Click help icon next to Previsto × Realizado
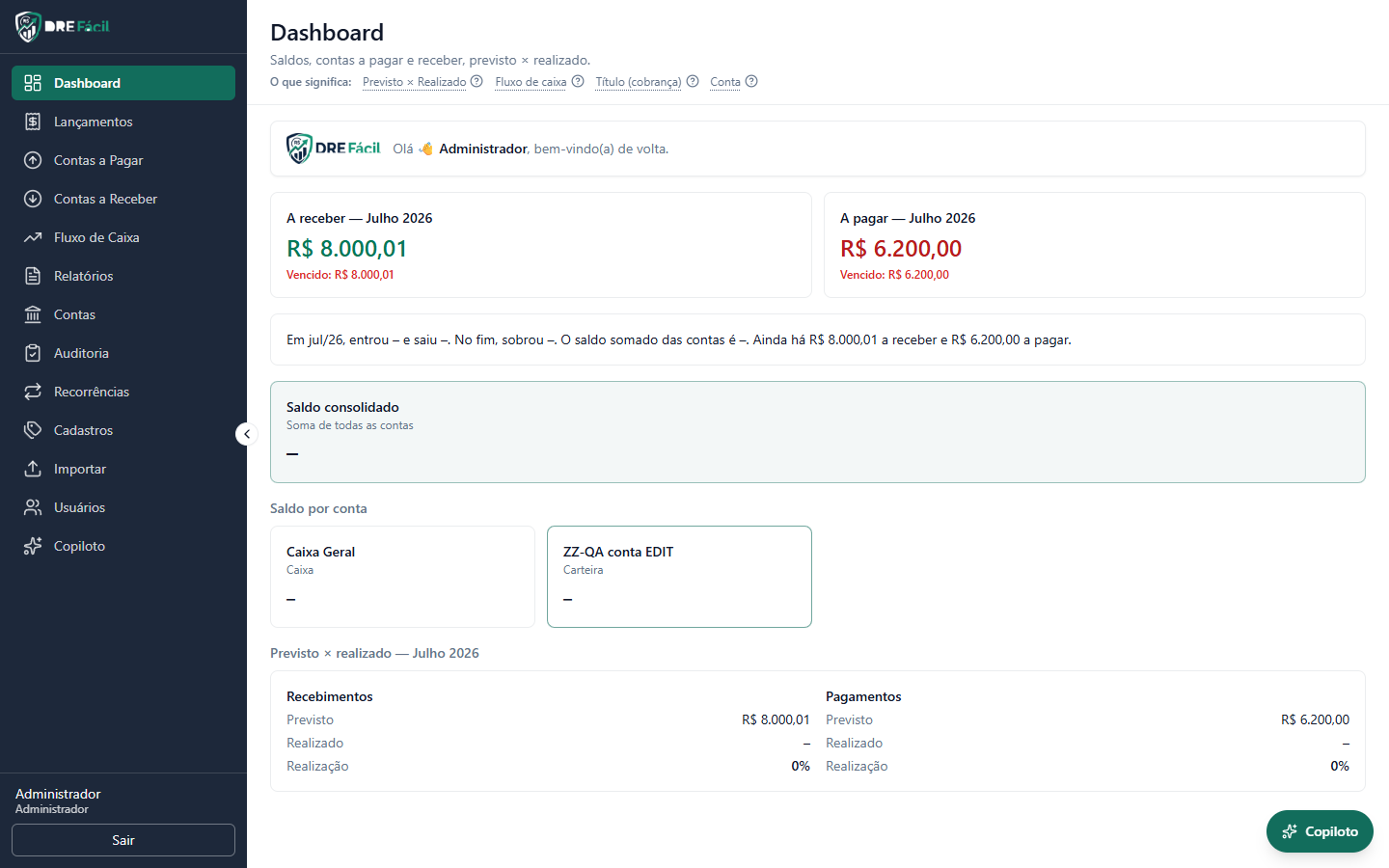The height and width of the screenshot is (868, 1389). (x=477, y=81)
